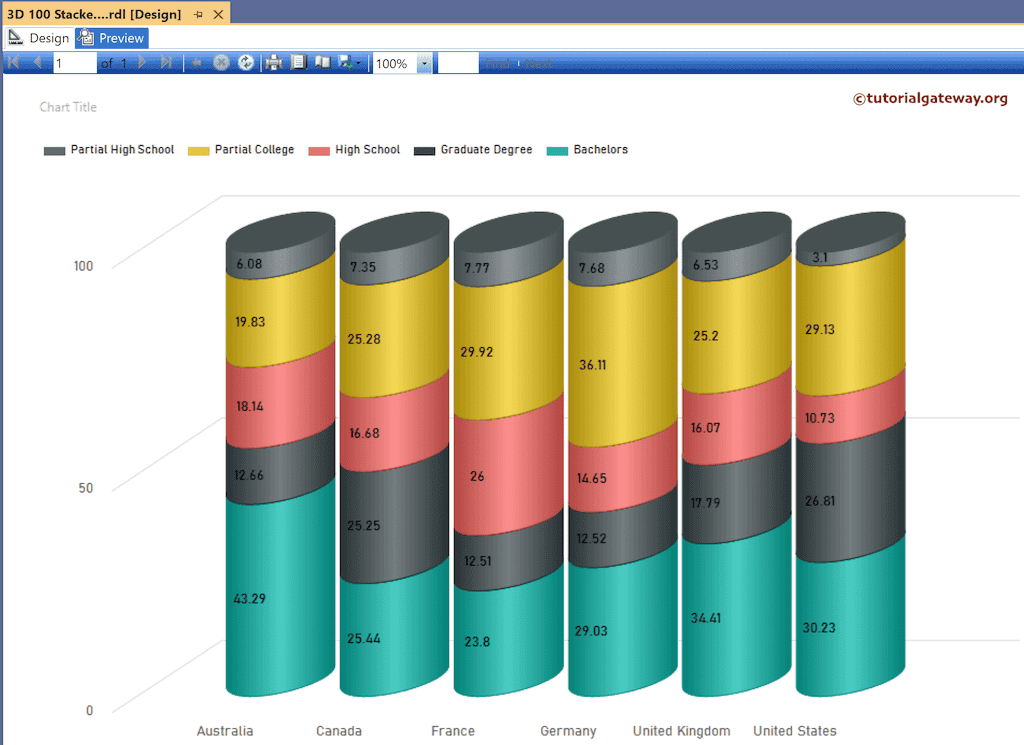The image size is (1024, 745).
Task: Click inside the page number input field
Action: tap(73, 62)
